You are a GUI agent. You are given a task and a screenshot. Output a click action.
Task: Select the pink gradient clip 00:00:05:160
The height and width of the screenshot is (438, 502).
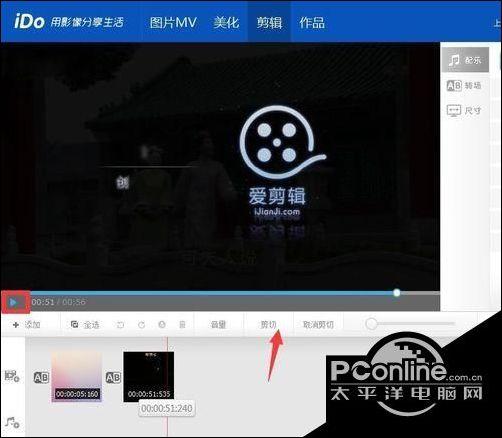tap(77, 377)
